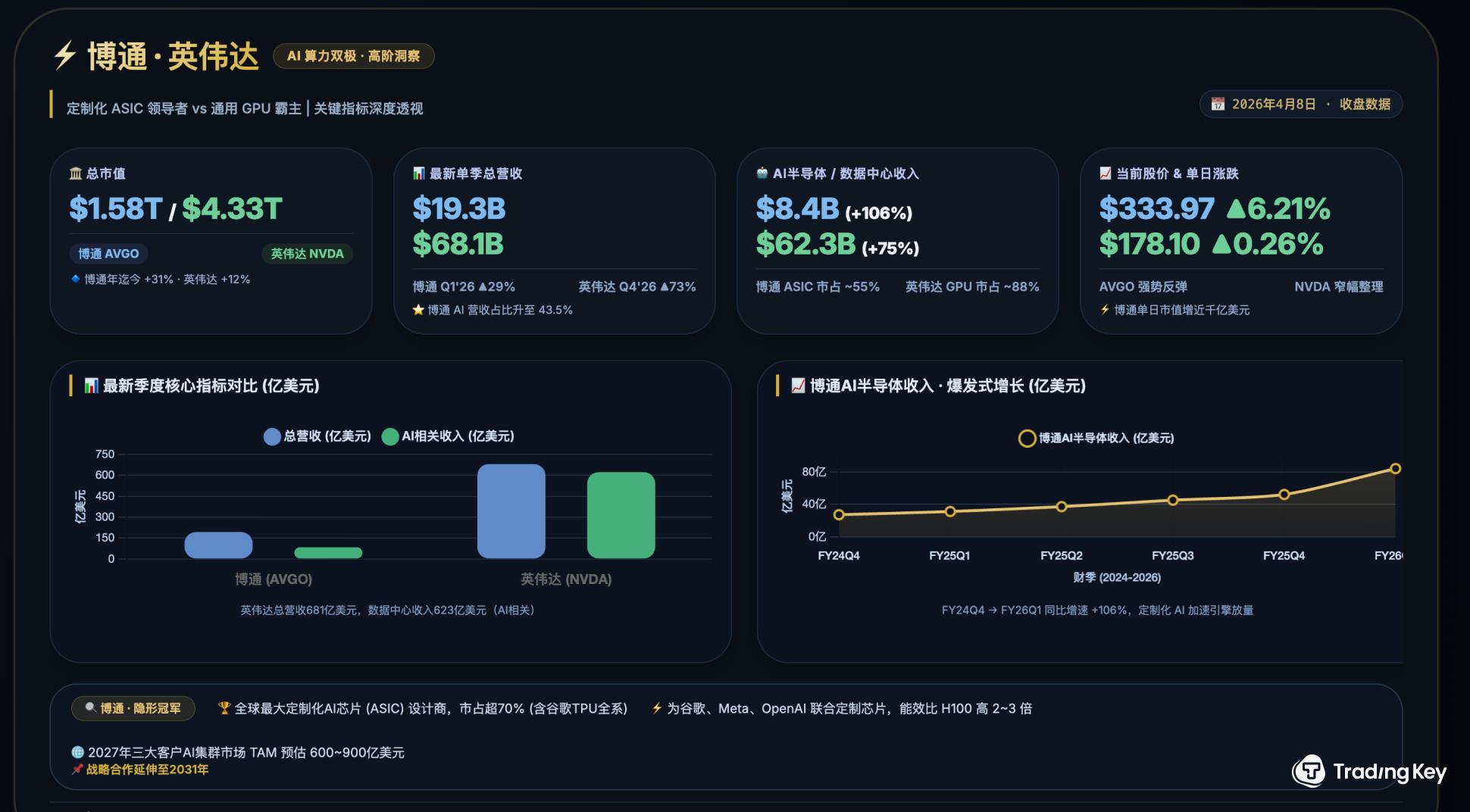Click the bar chart icon beside 最新单季总营收
Viewport: 1470px width, 812px height.
click(x=419, y=173)
